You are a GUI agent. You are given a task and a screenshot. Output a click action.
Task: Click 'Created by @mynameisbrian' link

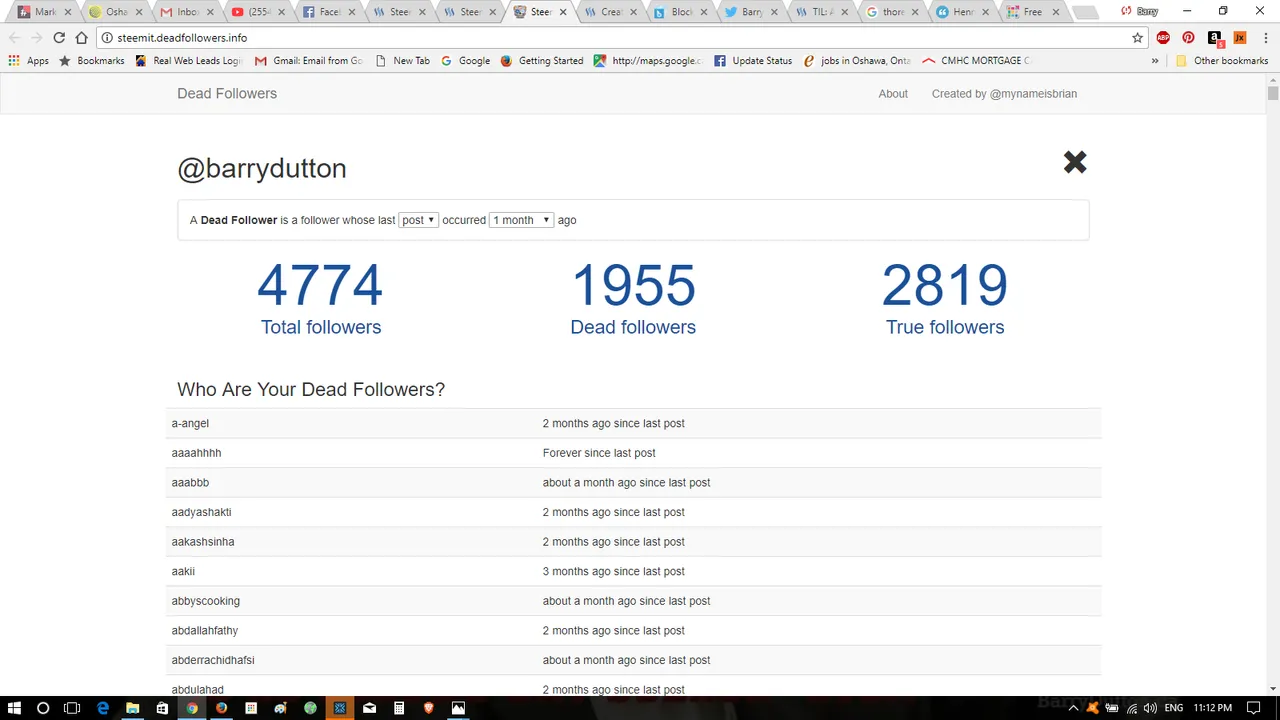tap(1004, 94)
